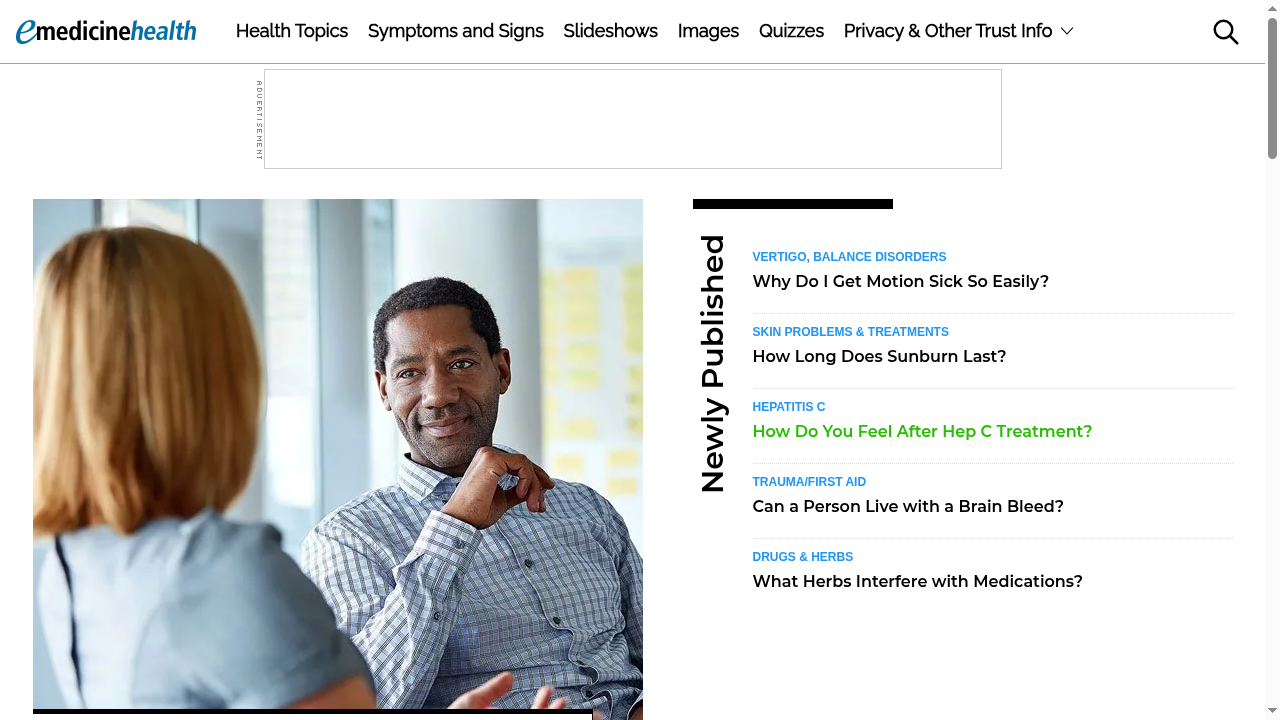Viewport: 1280px width, 720px height.
Task: Click the page vertical scrollbar thumb
Action: 1272,90
